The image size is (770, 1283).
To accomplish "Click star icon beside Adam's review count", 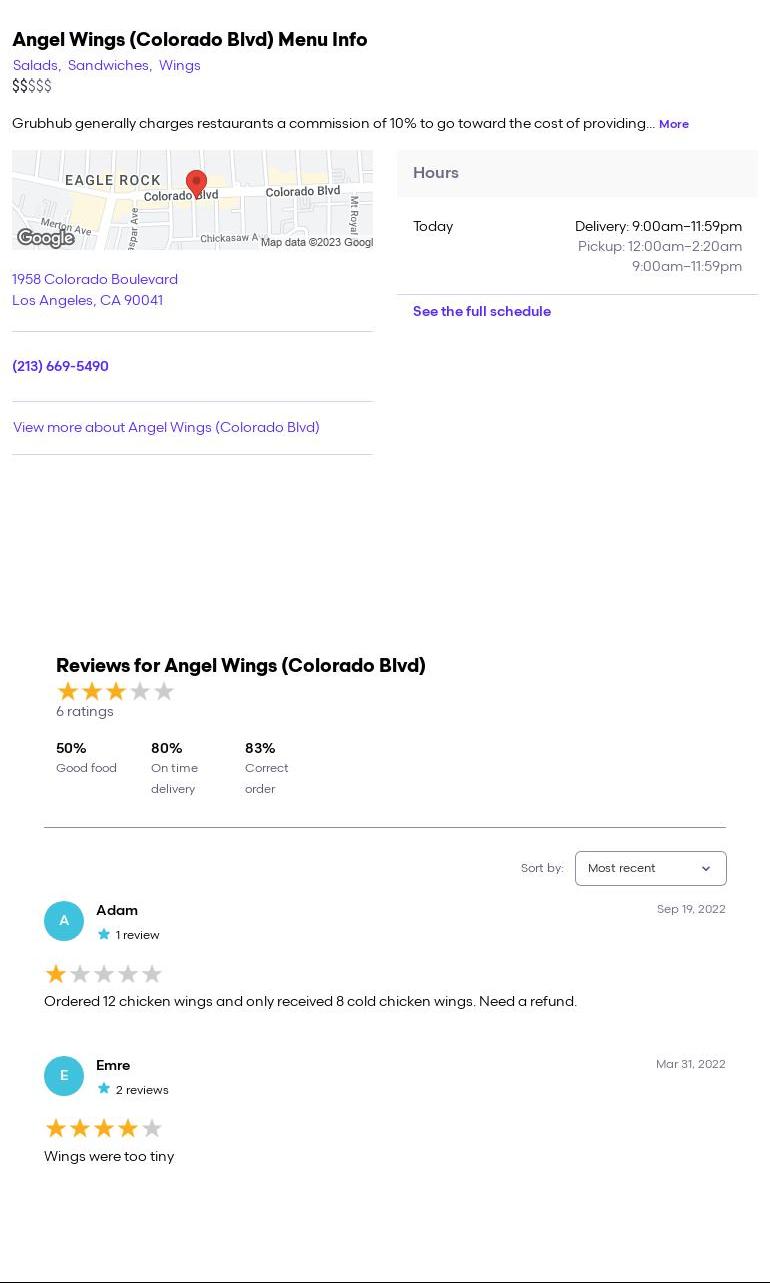I will [104, 935].
